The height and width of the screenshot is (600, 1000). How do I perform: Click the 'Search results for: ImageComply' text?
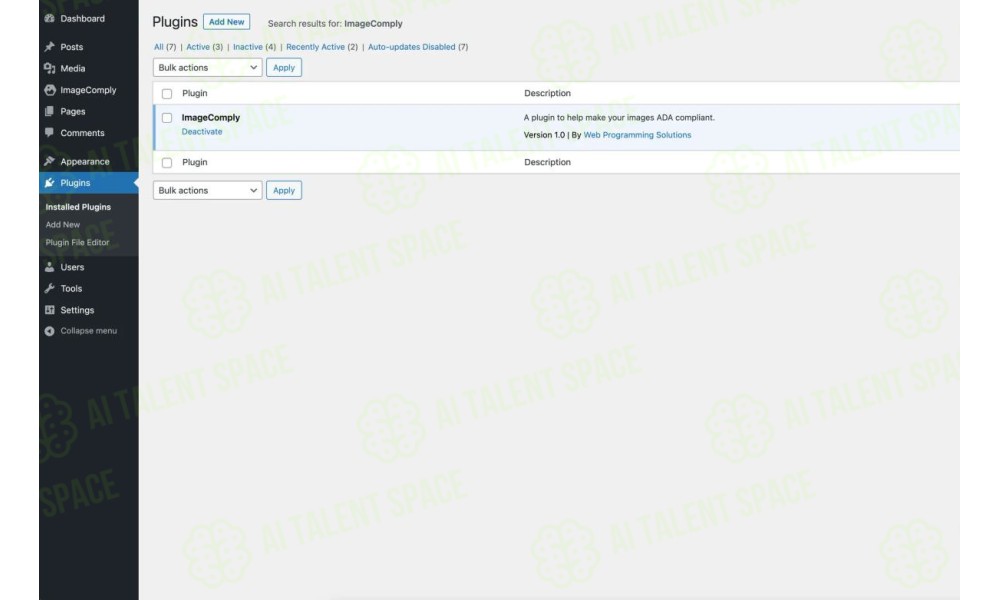(335, 24)
